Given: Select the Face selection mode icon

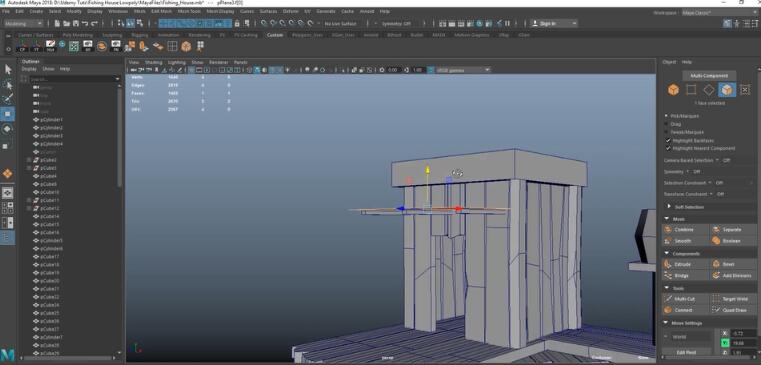Looking at the screenshot, I should pyautogui.click(x=727, y=90).
